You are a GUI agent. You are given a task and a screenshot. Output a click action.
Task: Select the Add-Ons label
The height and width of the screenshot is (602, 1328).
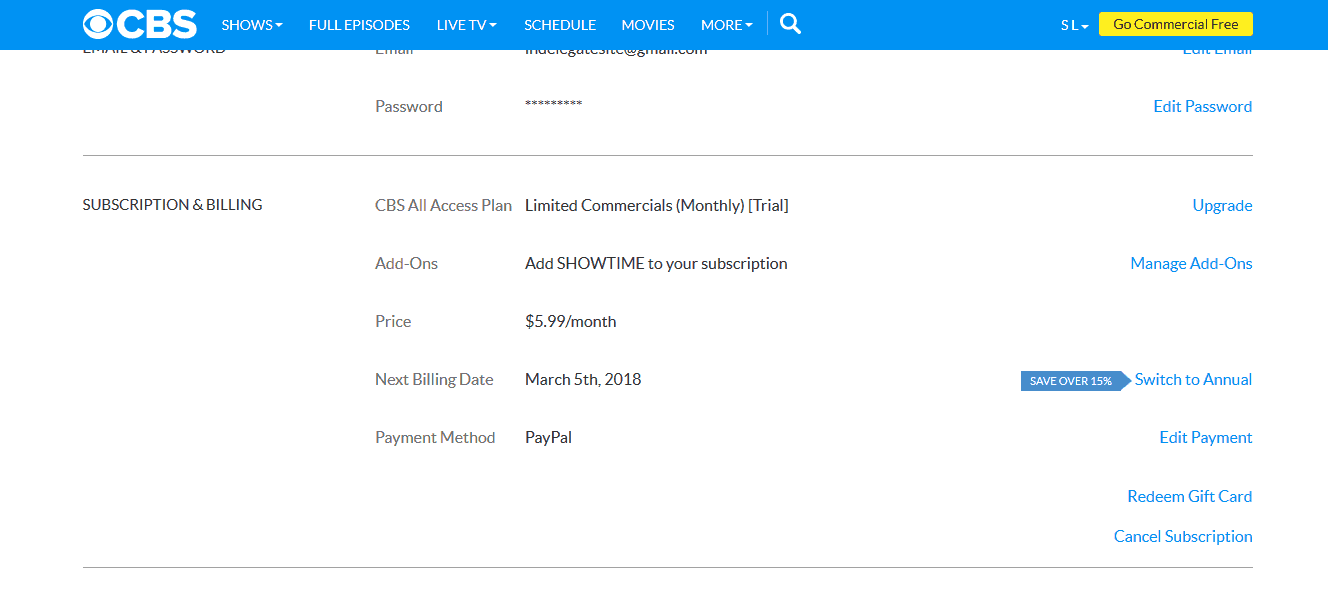click(x=406, y=263)
